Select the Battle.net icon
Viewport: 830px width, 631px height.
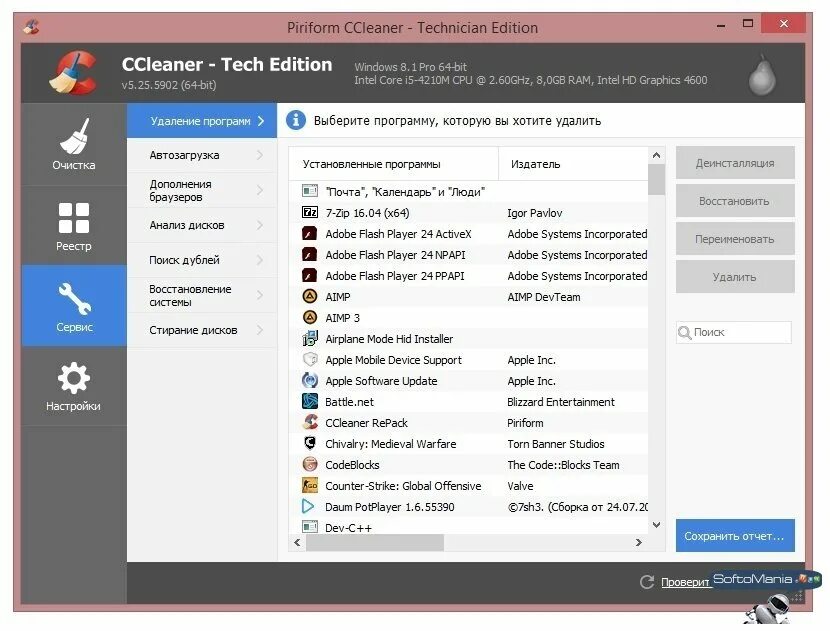pyautogui.click(x=310, y=401)
